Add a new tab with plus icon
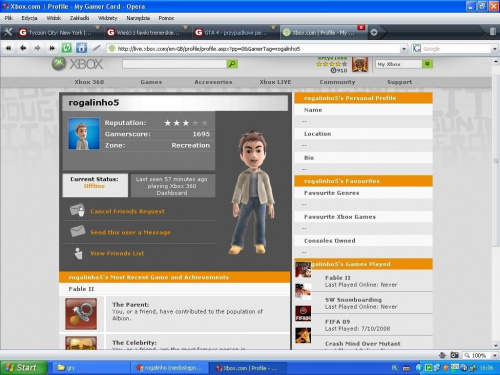500x375 pixels. [374, 32]
